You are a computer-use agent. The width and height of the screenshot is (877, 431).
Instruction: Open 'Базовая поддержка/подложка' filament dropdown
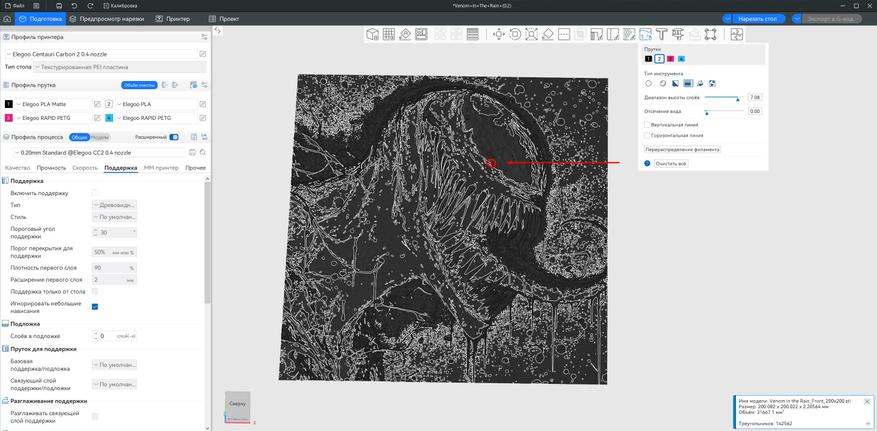[x=114, y=365]
